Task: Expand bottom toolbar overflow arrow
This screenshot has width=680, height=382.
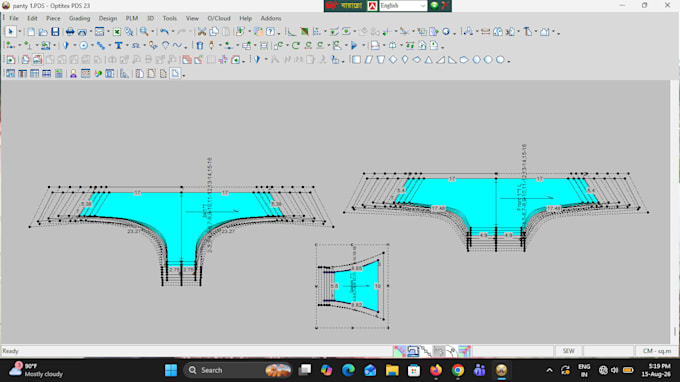Action: coord(184,75)
